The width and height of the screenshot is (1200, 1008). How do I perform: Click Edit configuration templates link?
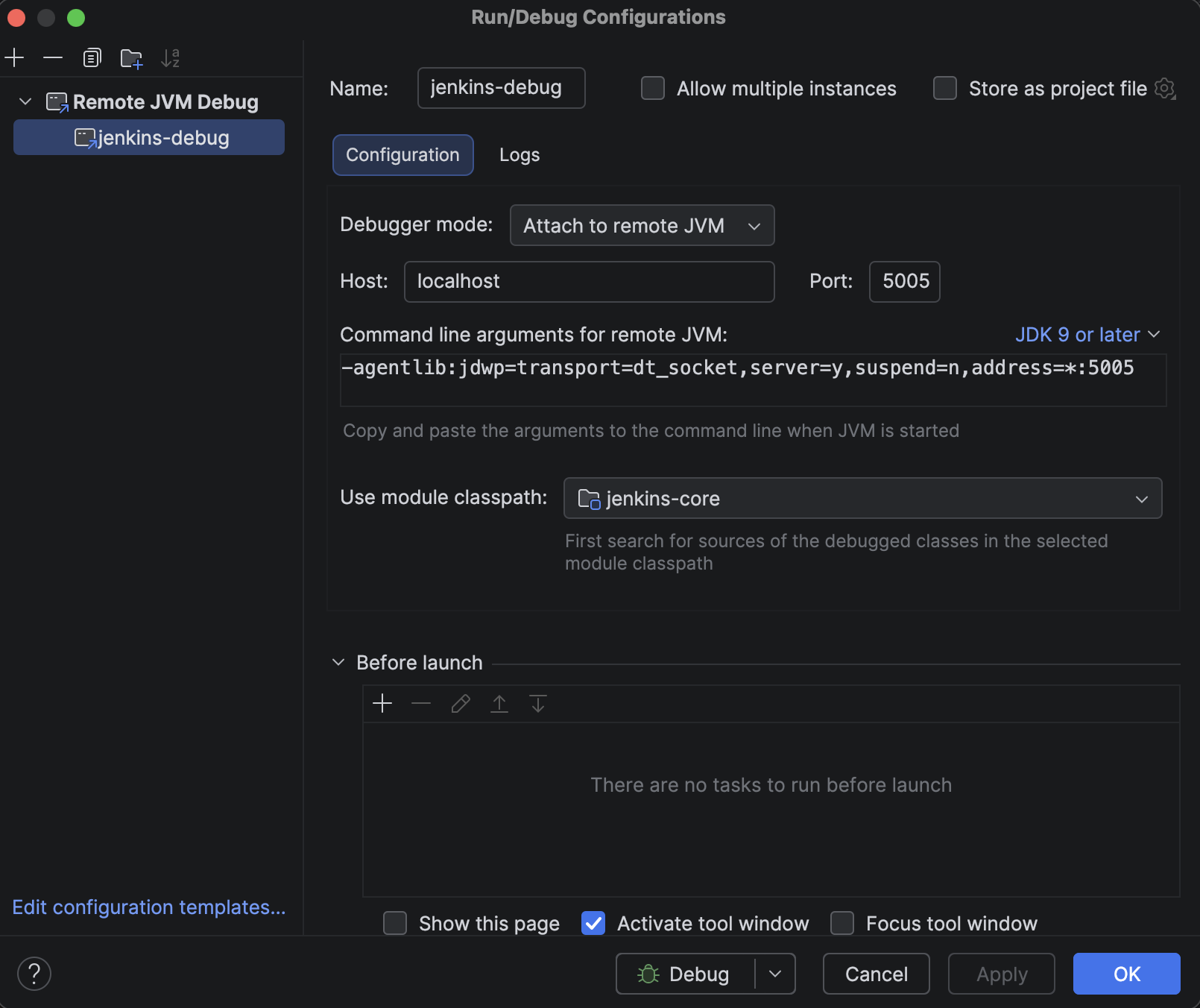(x=149, y=907)
